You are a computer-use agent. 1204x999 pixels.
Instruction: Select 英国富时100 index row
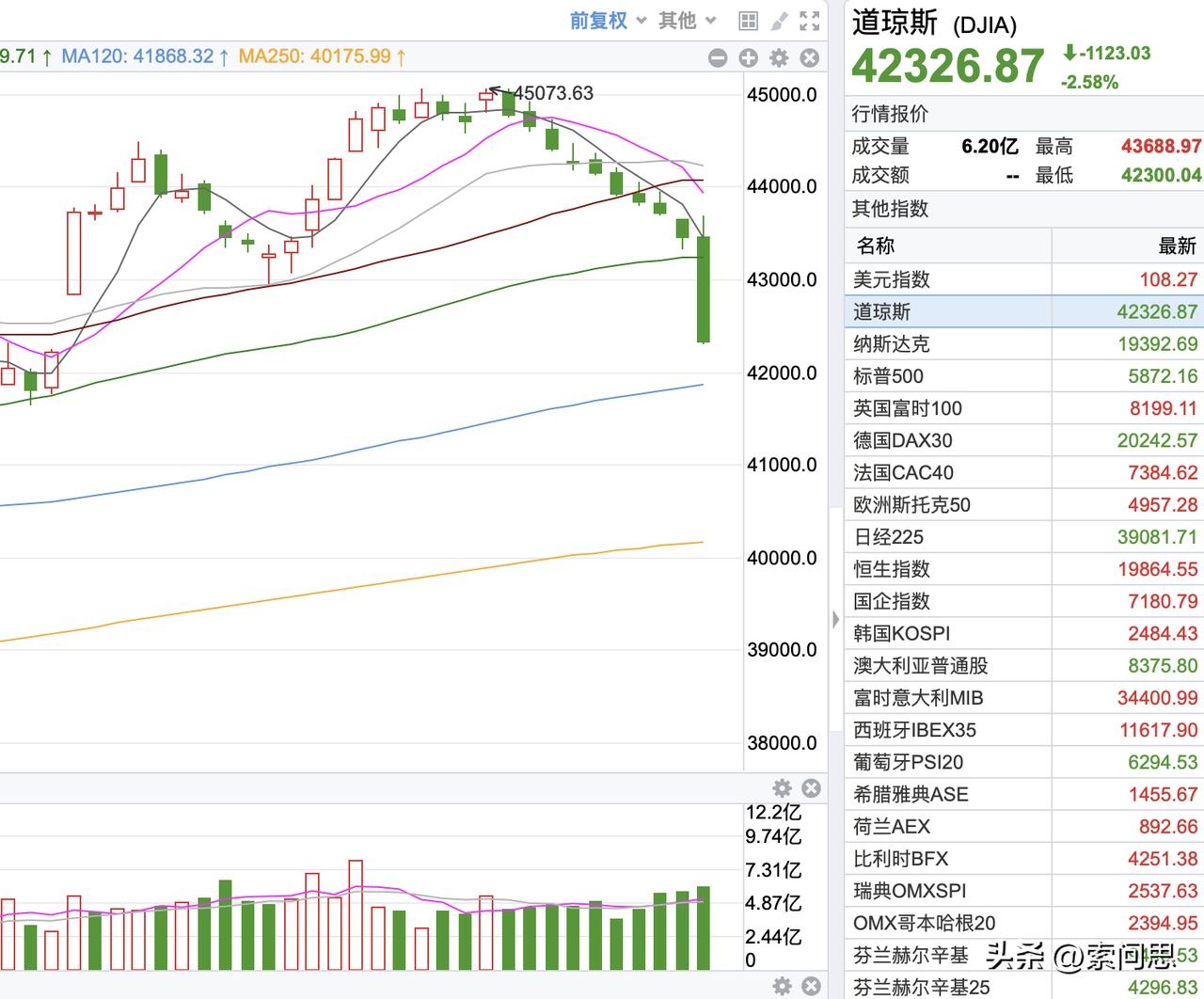point(1024,408)
